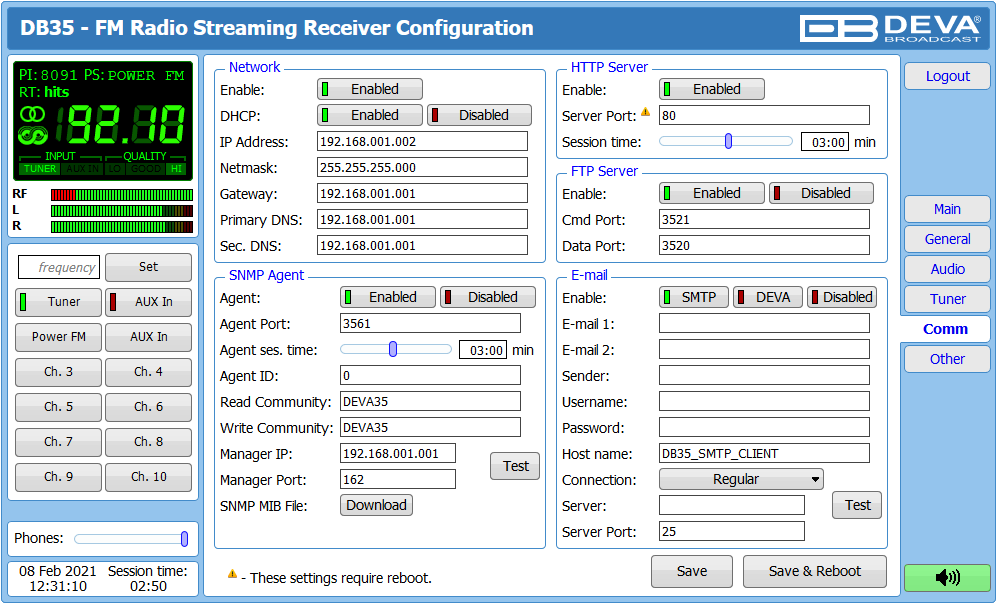Select preset Ch. 9
Screen dimensions: 997x604
pyautogui.click(x=58, y=477)
